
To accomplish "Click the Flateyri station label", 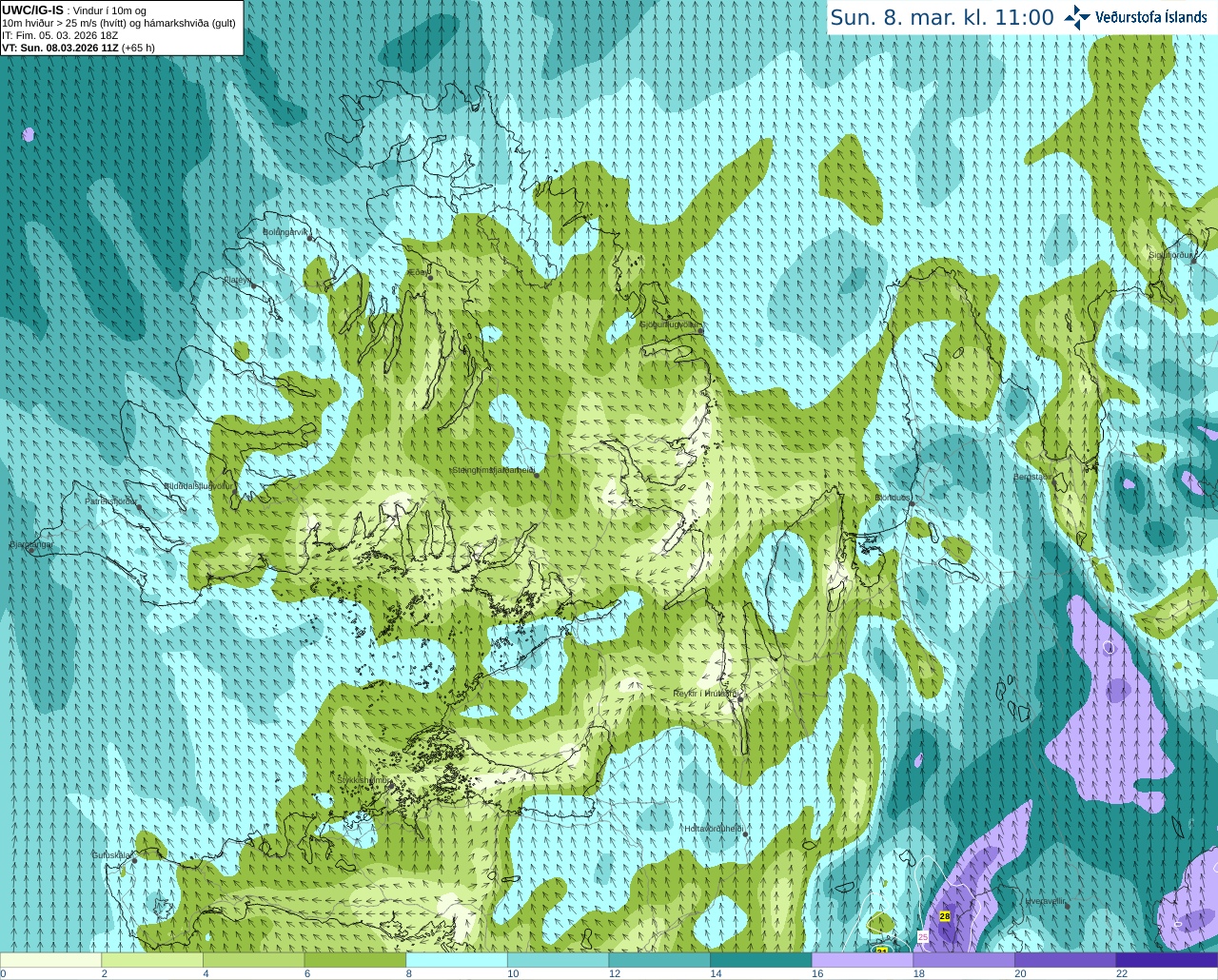I will (x=236, y=280).
